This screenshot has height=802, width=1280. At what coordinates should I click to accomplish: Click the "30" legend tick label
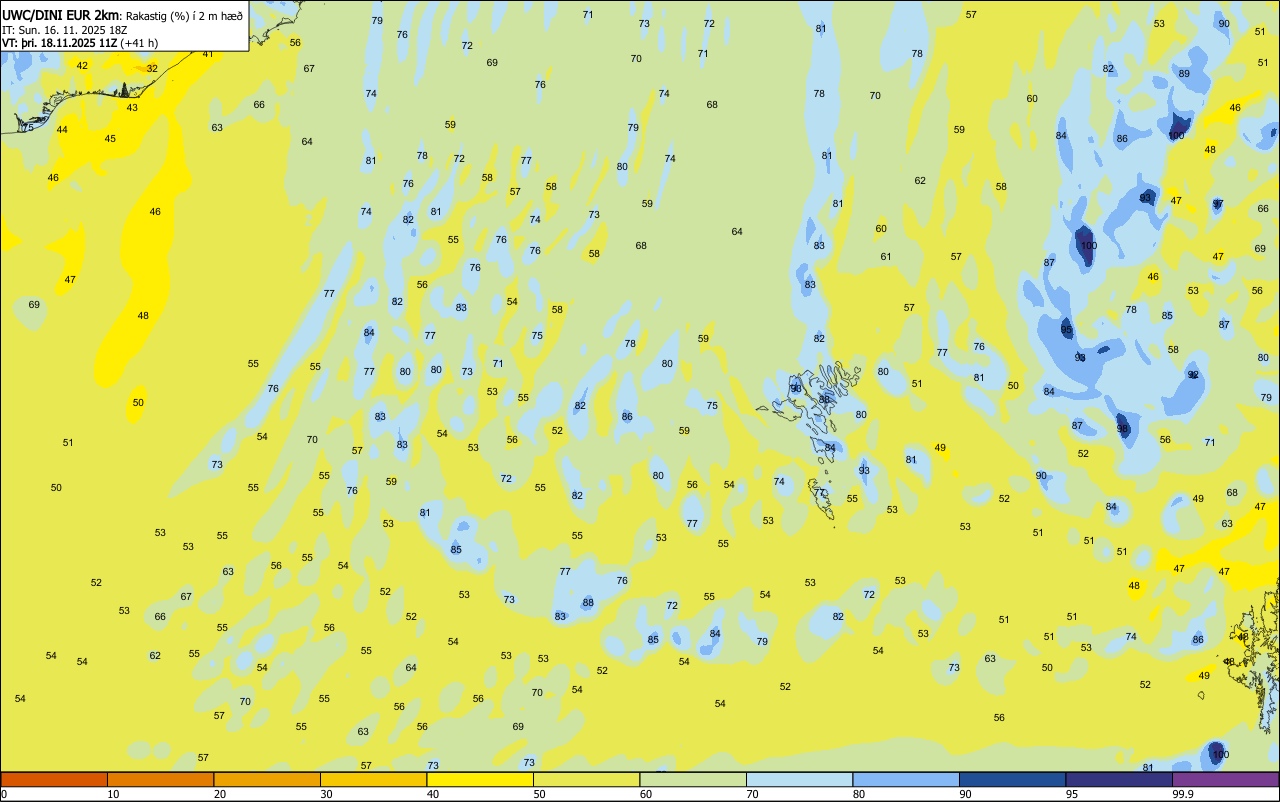[326, 794]
